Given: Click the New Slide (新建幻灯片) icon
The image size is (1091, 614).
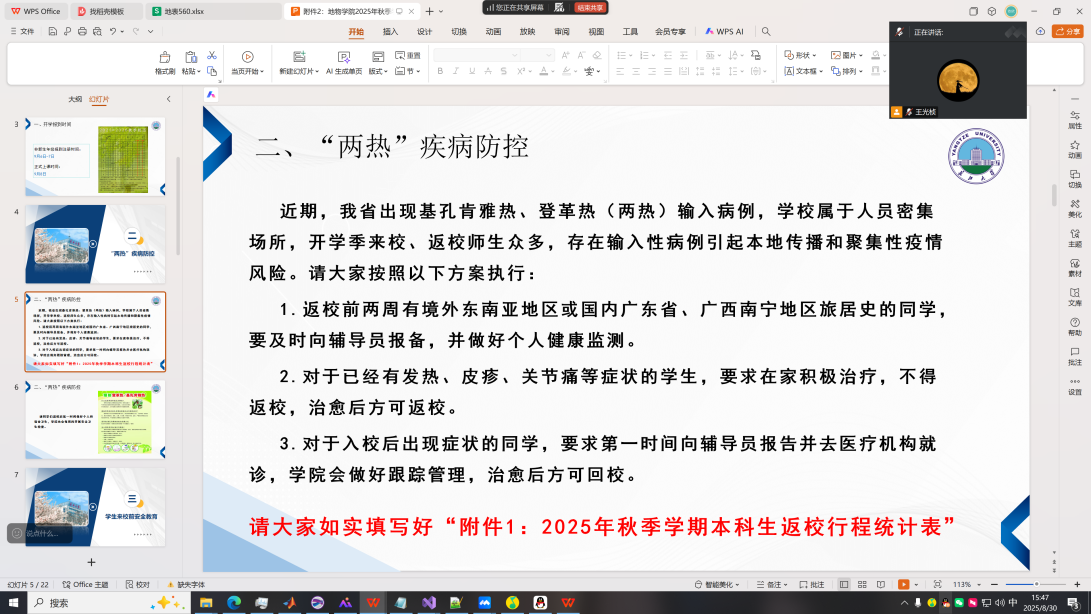Looking at the screenshot, I should [x=297, y=58].
